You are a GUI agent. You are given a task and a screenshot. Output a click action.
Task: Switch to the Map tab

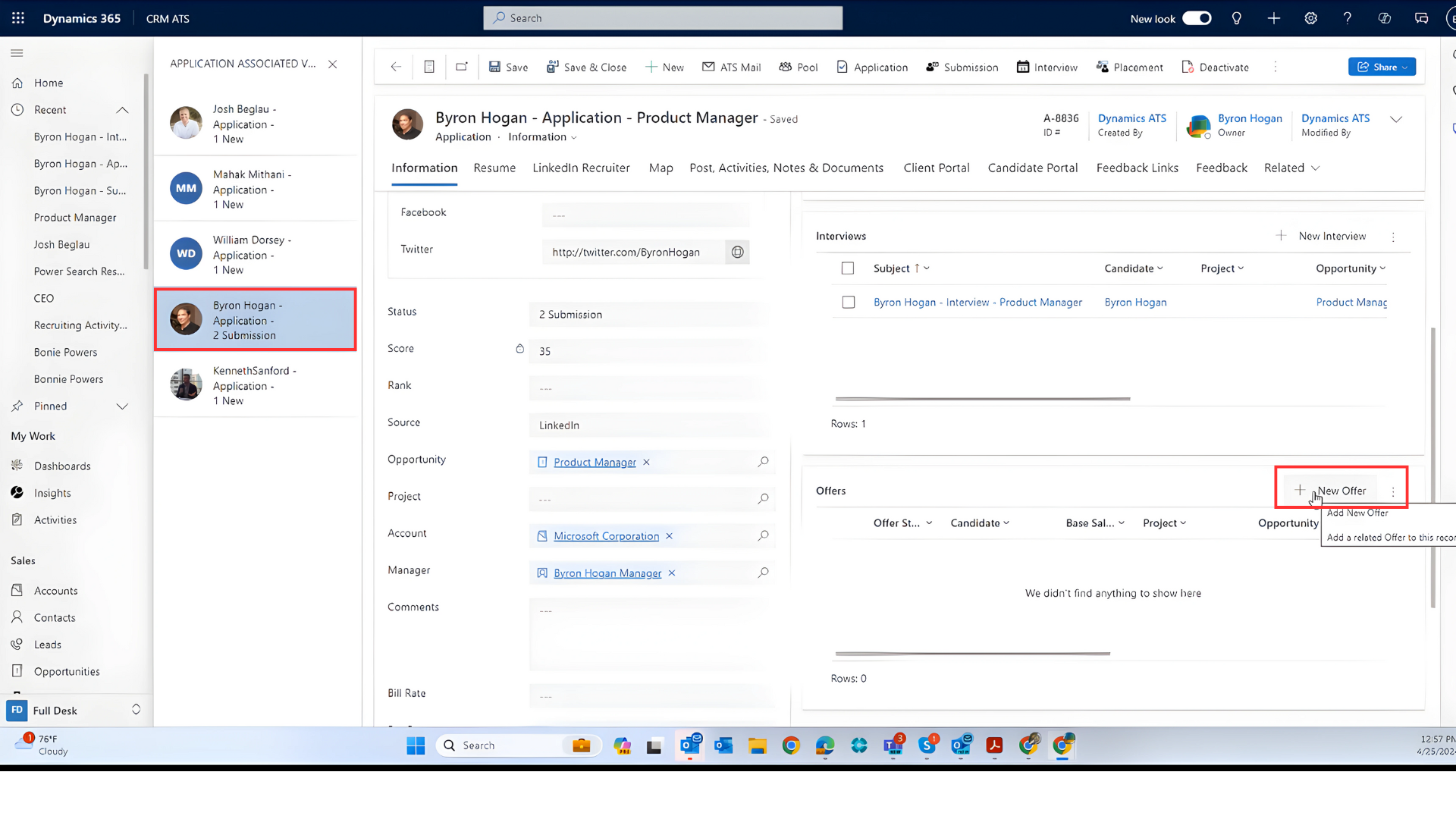(x=661, y=168)
